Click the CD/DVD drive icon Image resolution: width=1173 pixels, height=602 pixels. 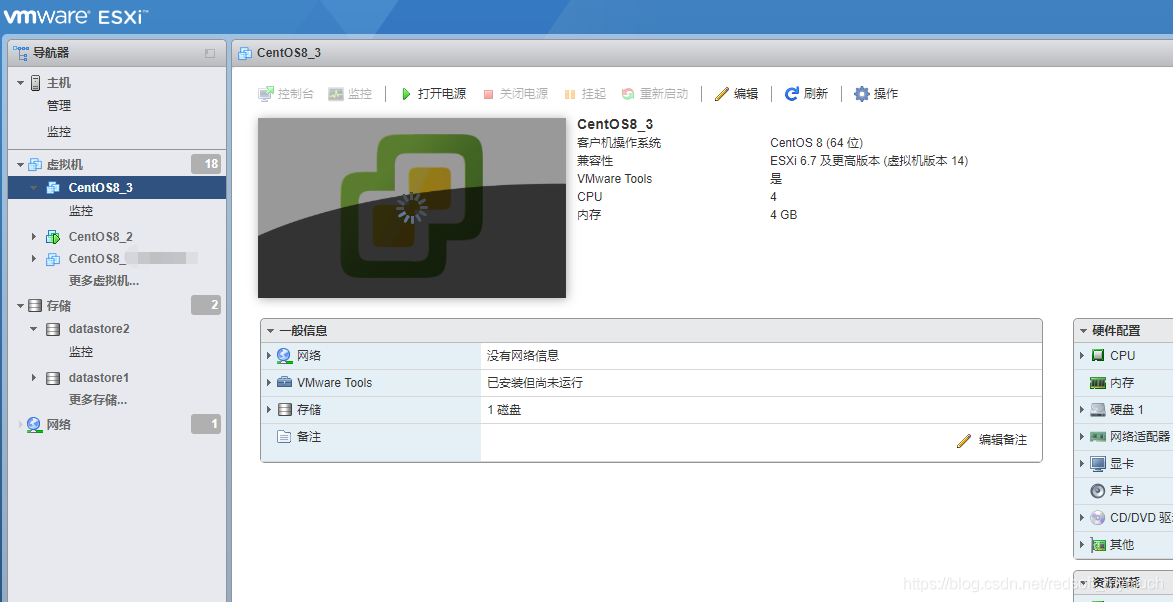(1097, 517)
